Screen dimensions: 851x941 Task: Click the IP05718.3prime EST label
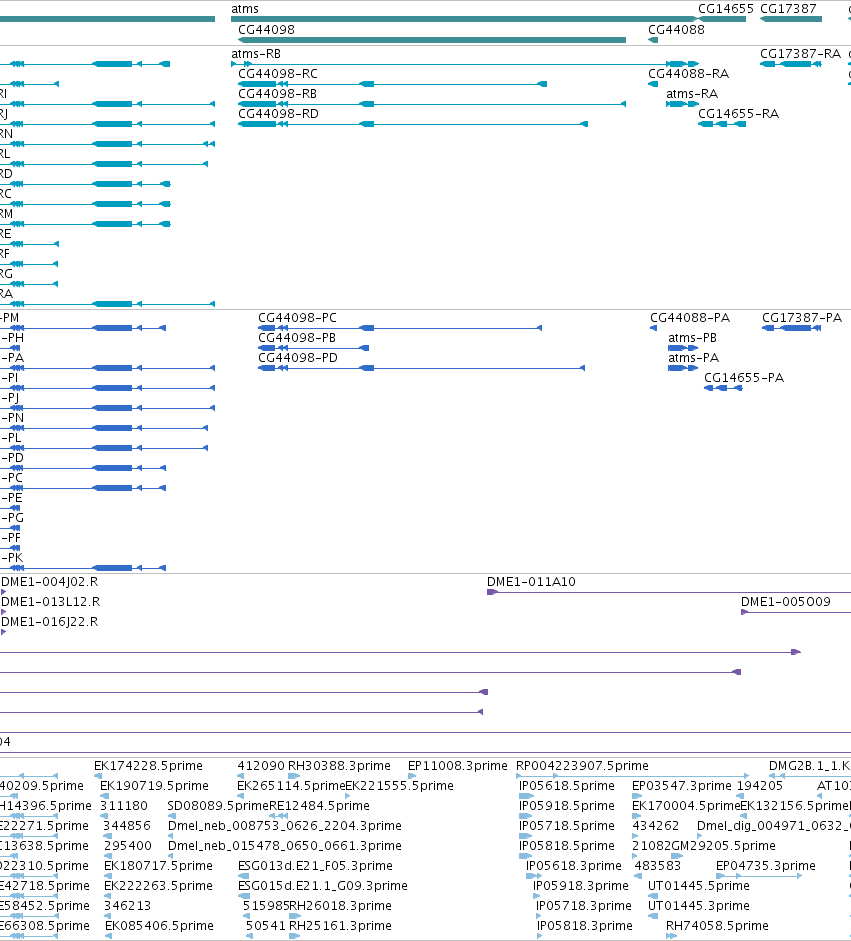(x=584, y=906)
